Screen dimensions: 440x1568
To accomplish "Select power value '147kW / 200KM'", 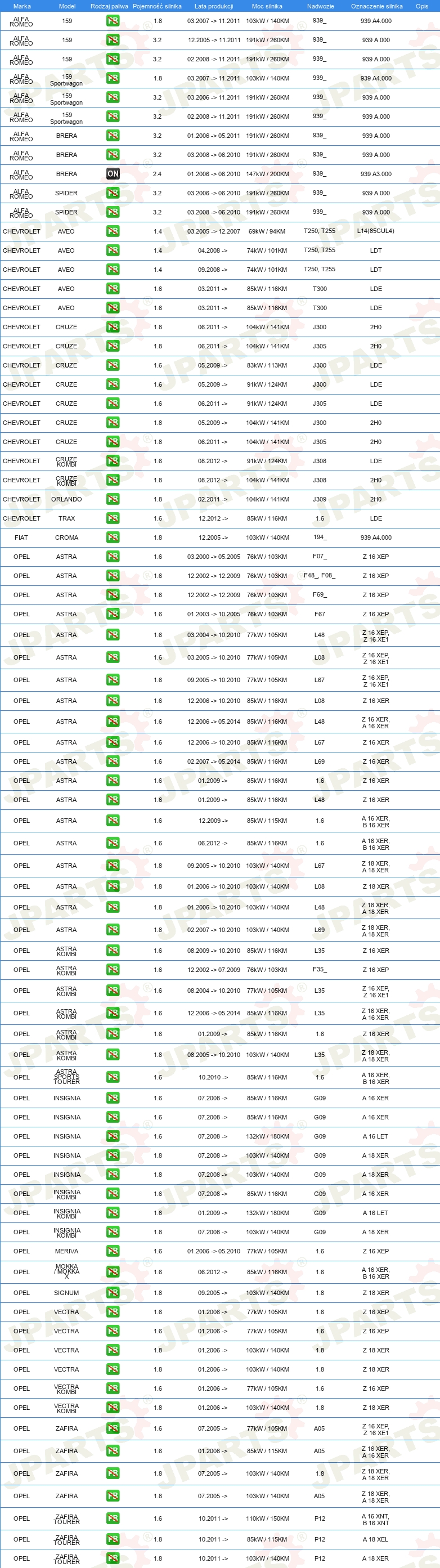I will click(x=267, y=174).
